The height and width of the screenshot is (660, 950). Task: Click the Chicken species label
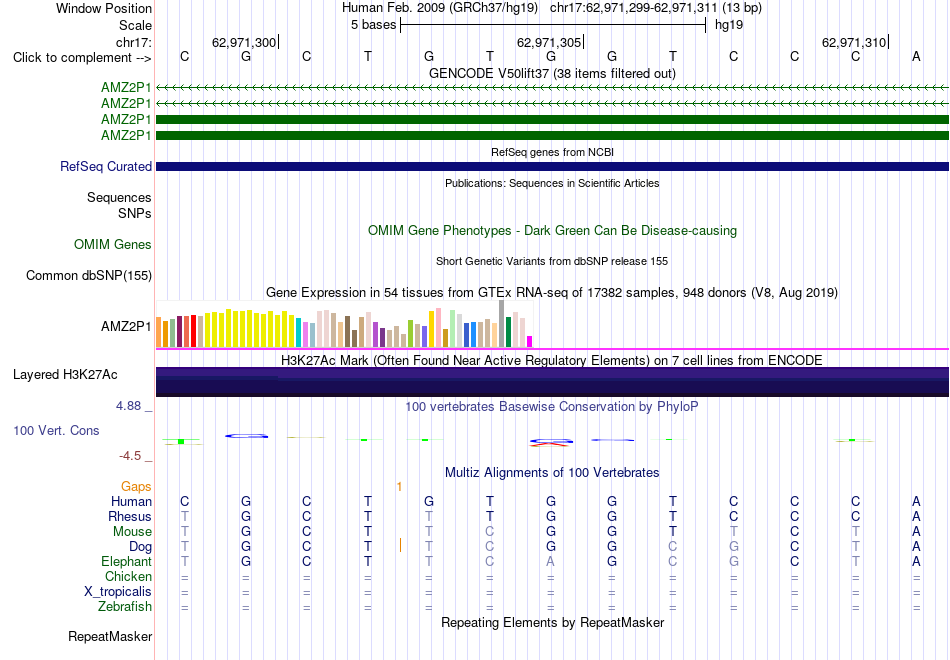coord(128,576)
